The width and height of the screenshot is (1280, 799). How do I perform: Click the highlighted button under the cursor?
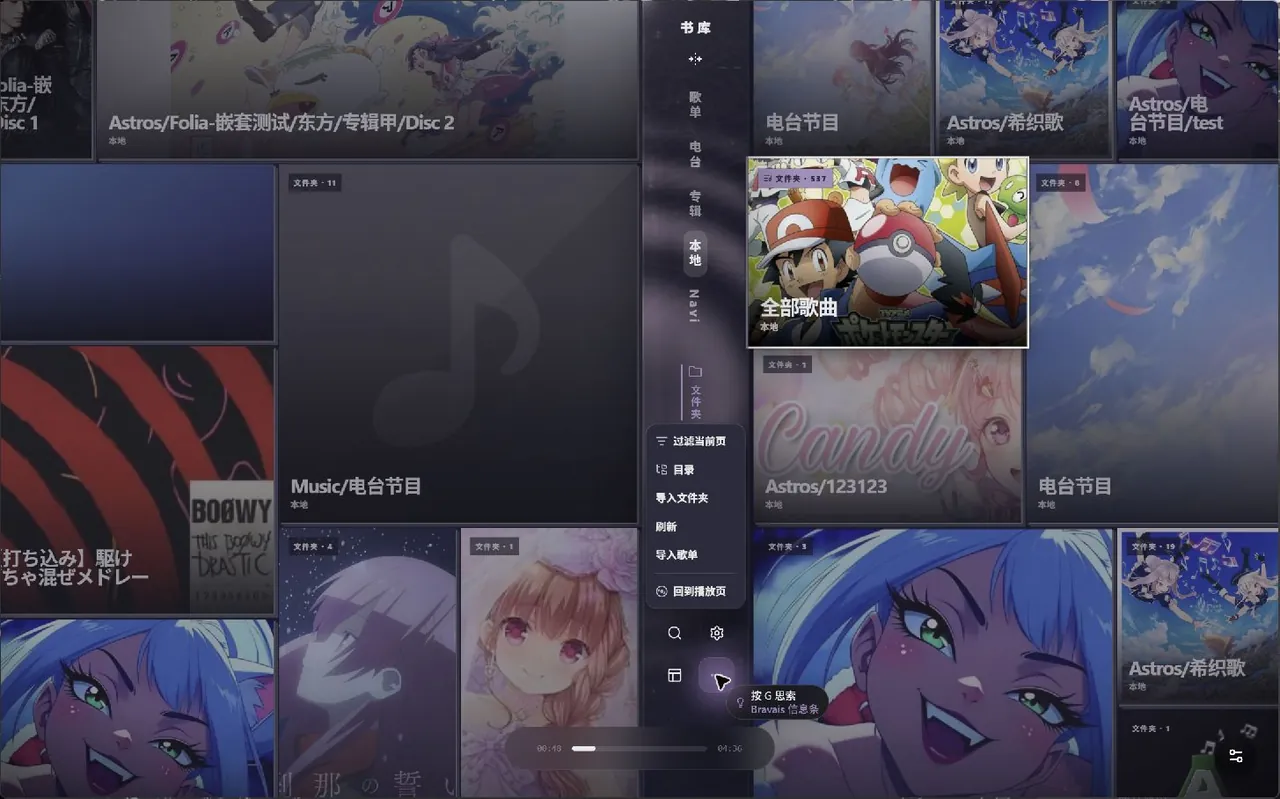[x=717, y=676]
